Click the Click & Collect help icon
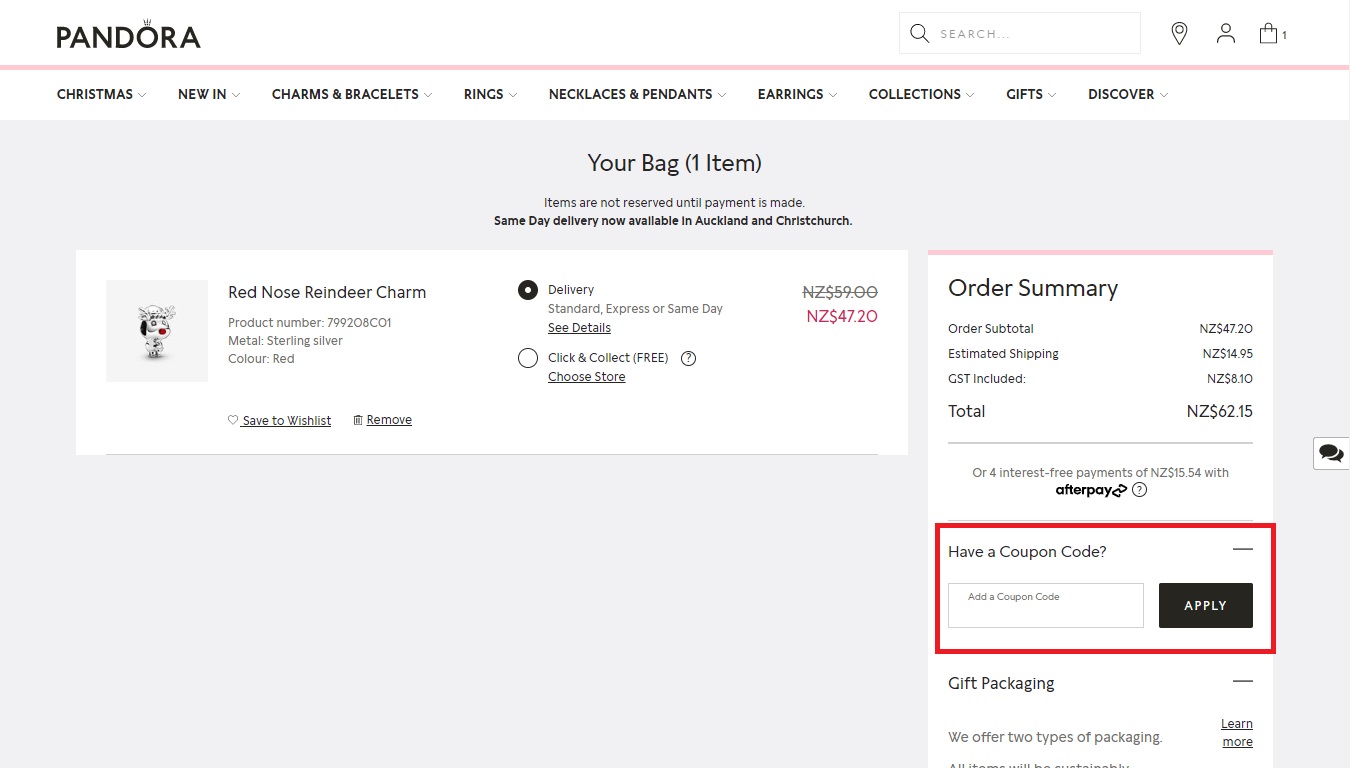 coord(688,358)
